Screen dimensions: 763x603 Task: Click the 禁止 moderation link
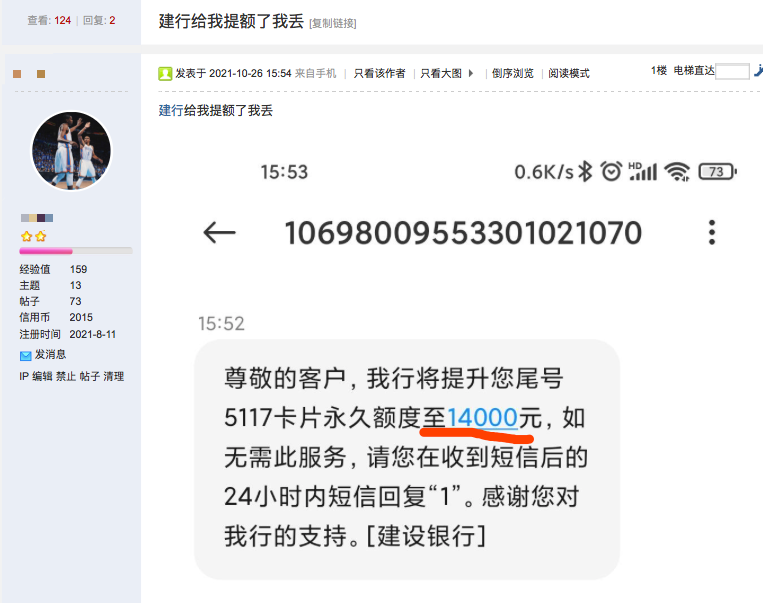66,376
